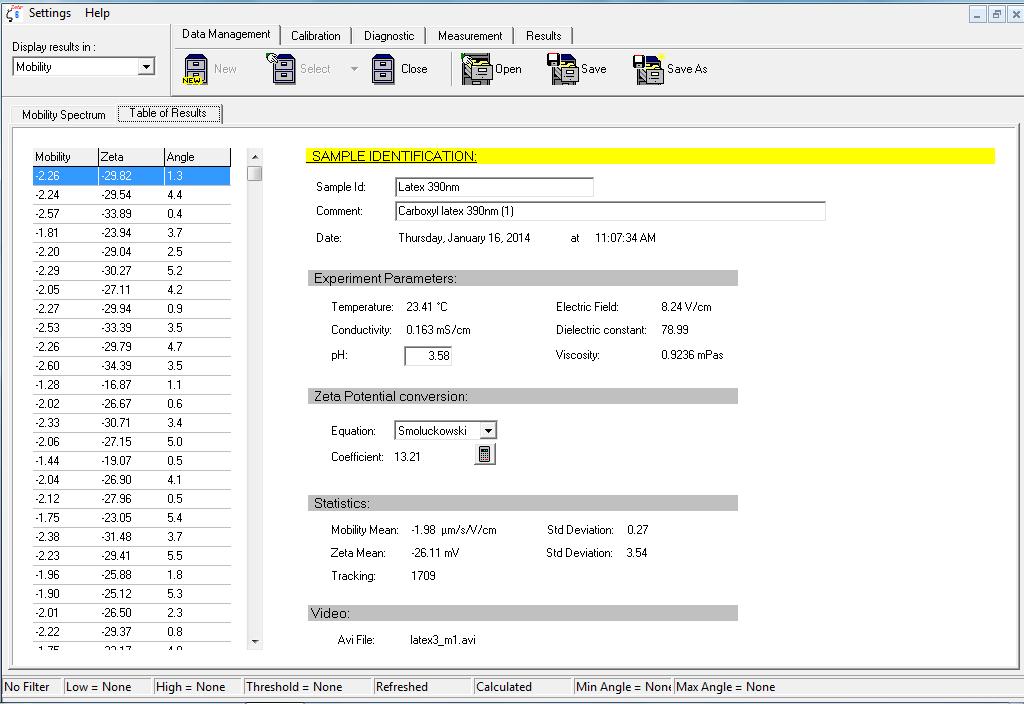The image size is (1024, 704).
Task: Open the Settings menu
Action: click(x=50, y=13)
